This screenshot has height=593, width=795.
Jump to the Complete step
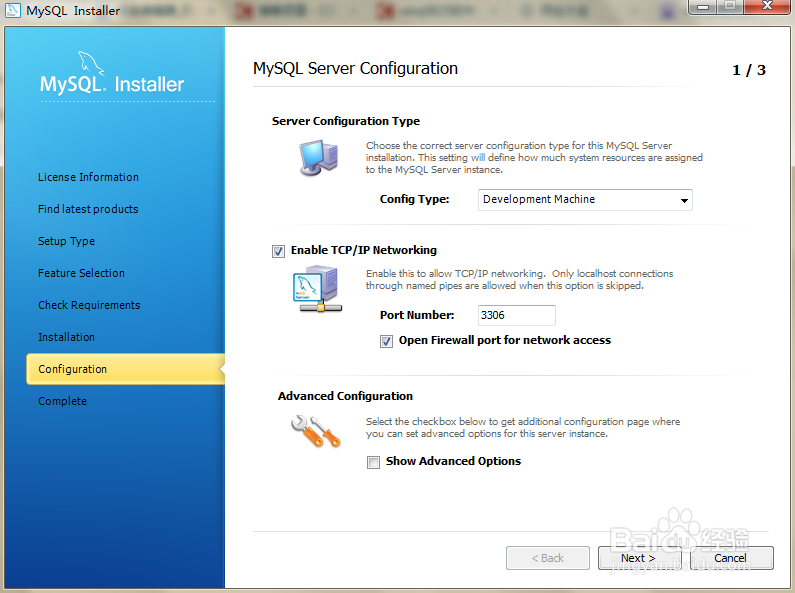tap(62, 401)
